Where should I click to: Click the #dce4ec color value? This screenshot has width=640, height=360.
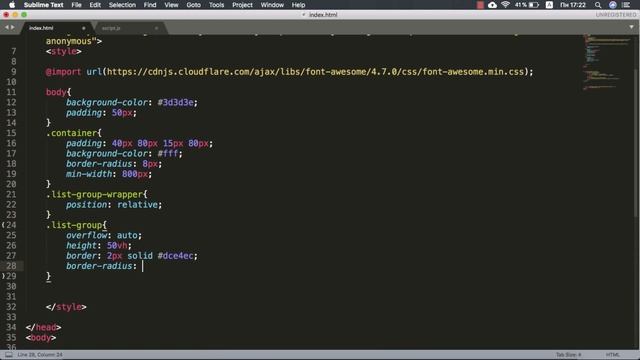[x=176, y=256]
